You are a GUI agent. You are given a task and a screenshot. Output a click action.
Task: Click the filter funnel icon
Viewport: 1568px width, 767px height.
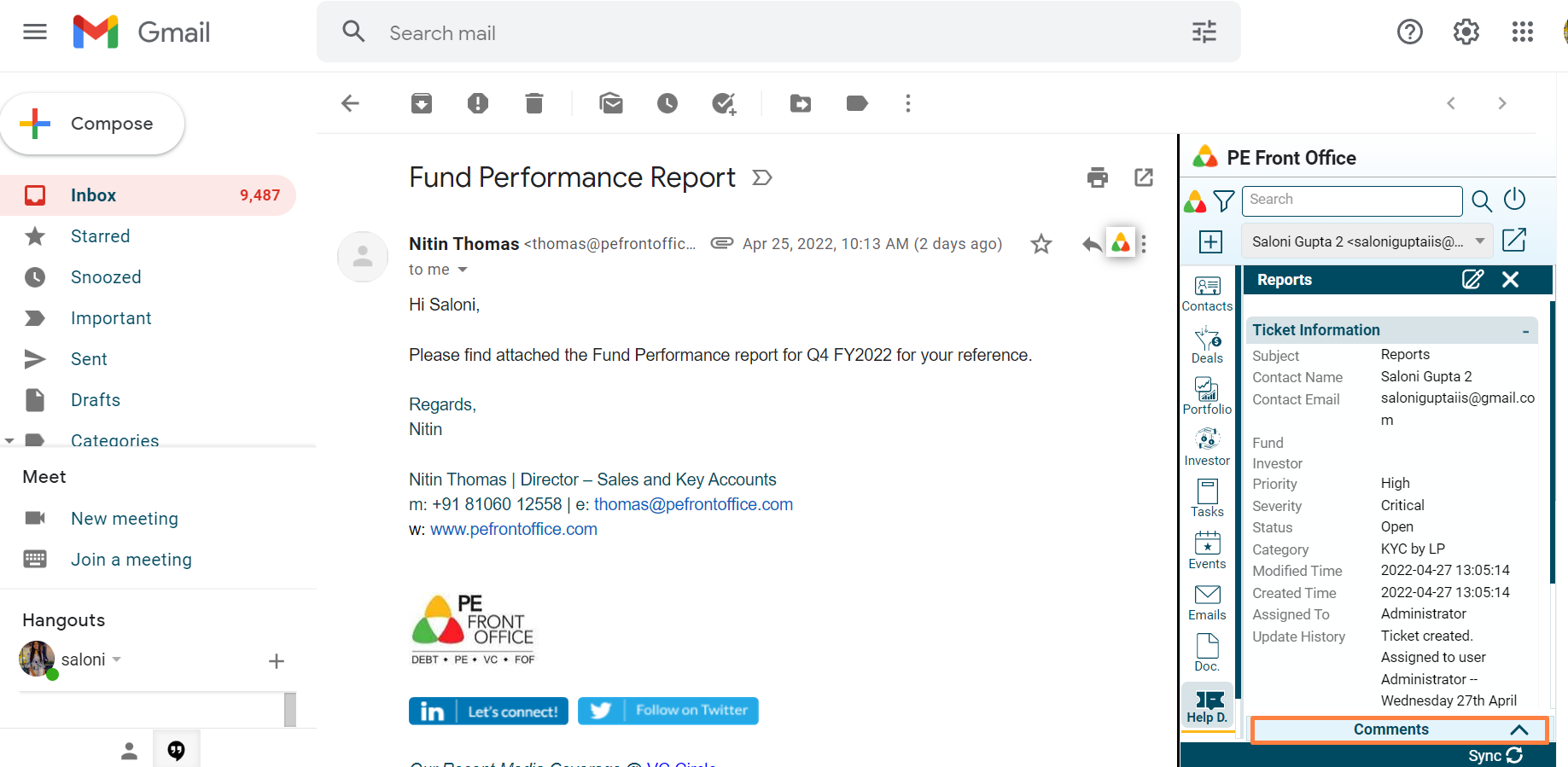1224,200
